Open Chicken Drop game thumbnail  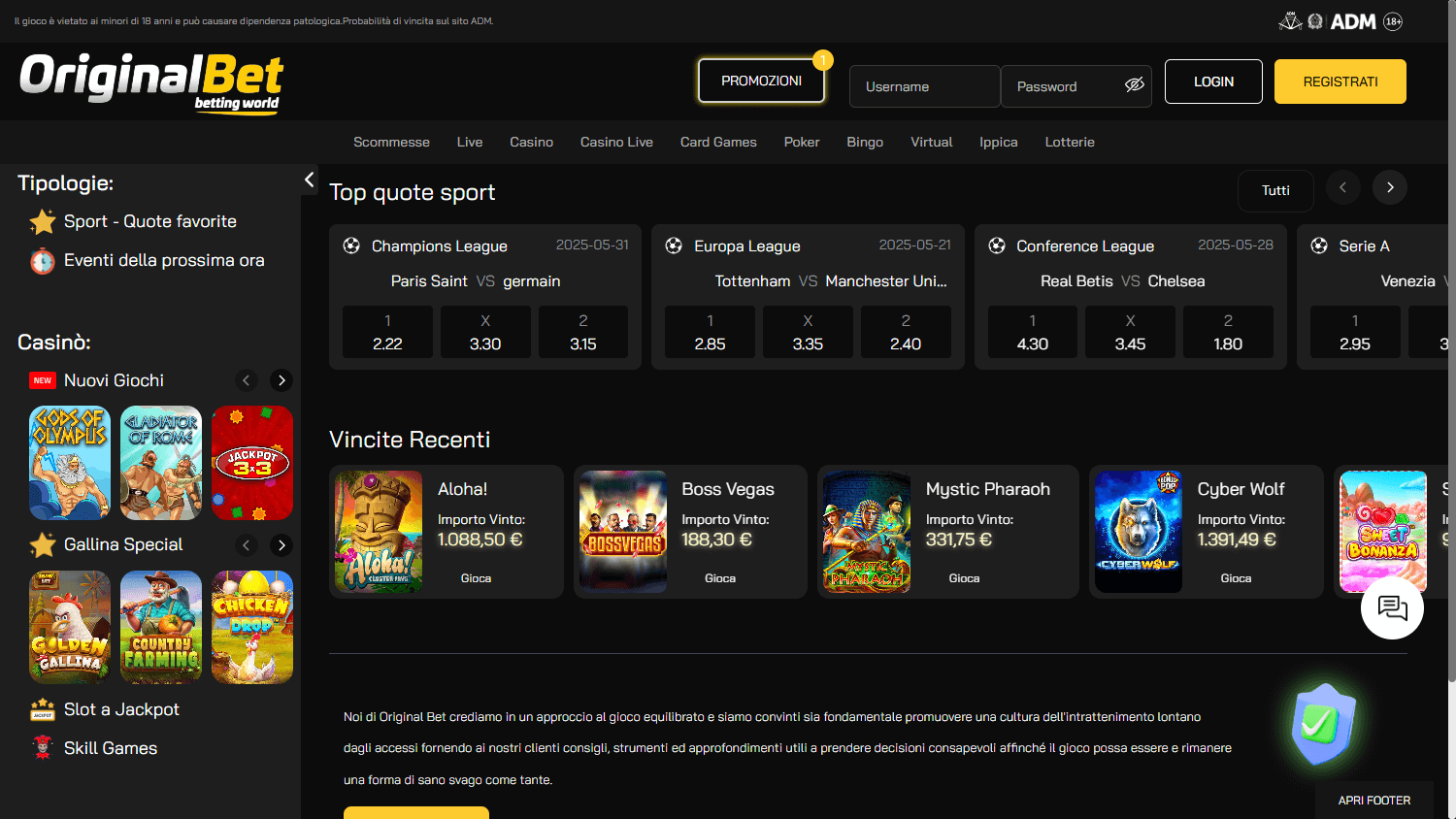(x=252, y=627)
